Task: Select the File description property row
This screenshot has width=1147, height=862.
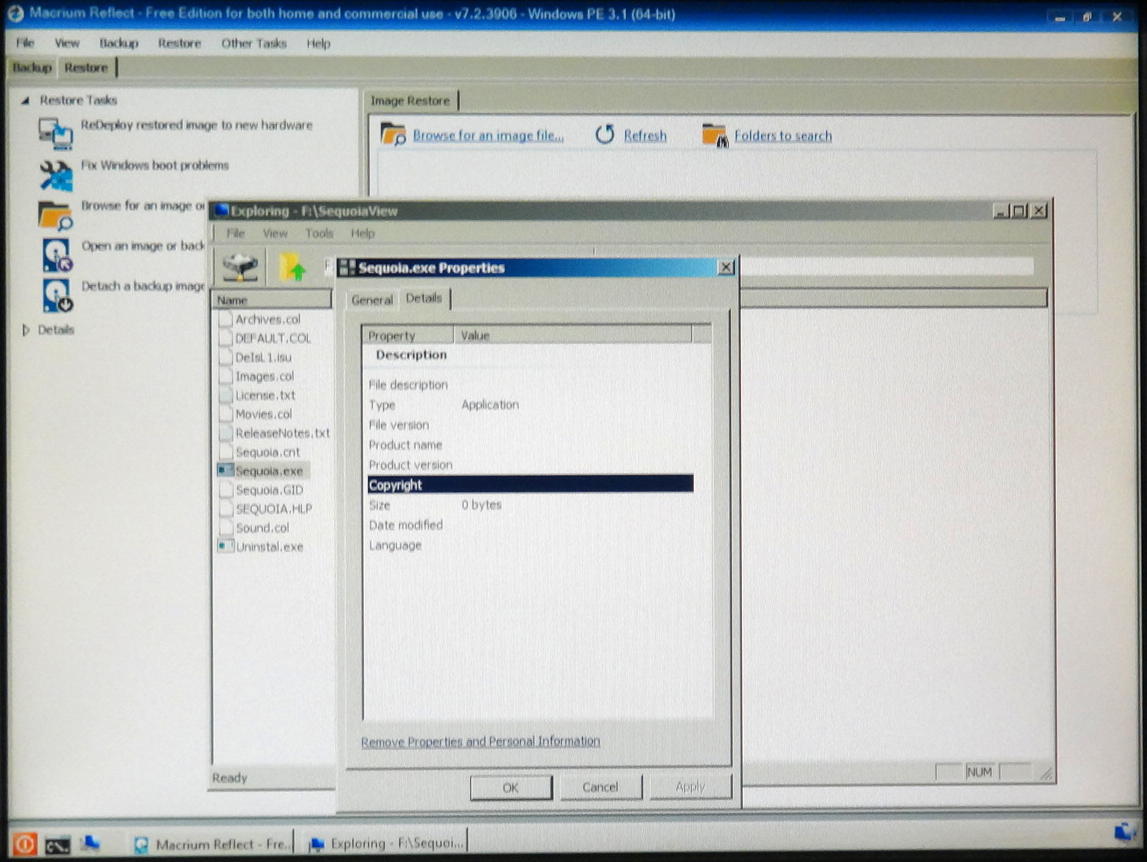Action: (x=530, y=384)
